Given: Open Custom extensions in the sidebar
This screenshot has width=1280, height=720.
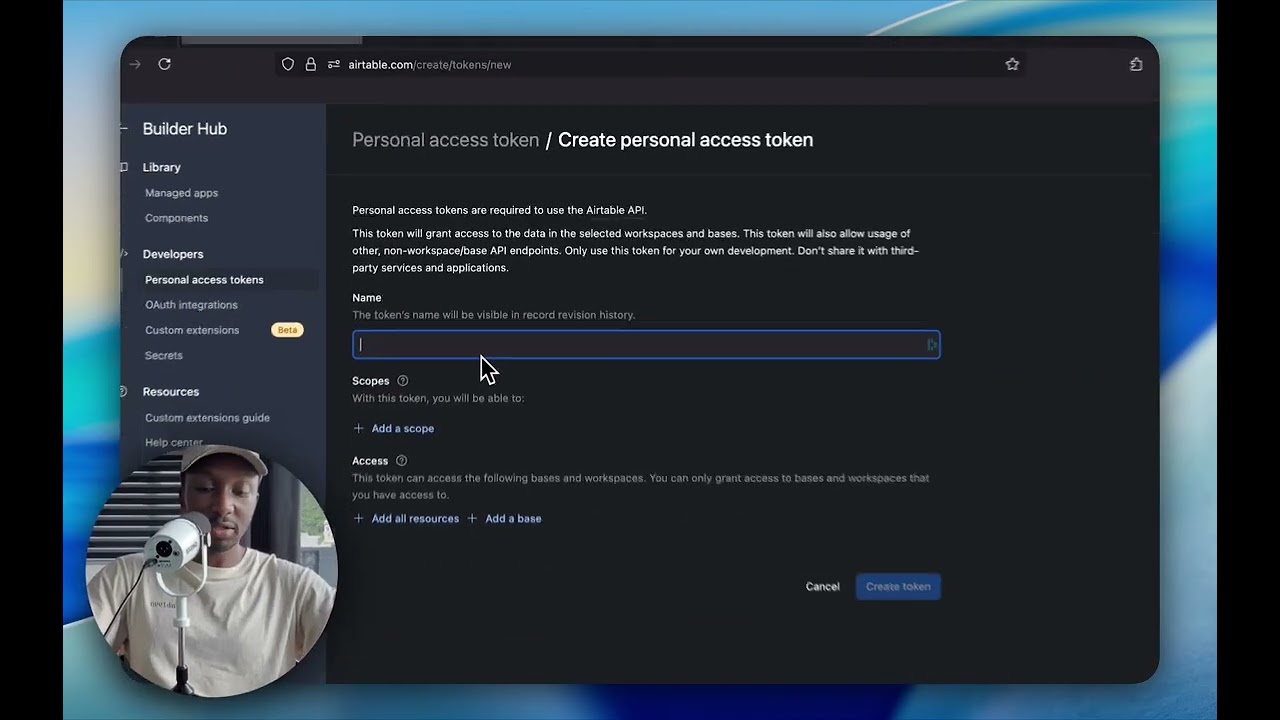Looking at the screenshot, I should pos(192,330).
